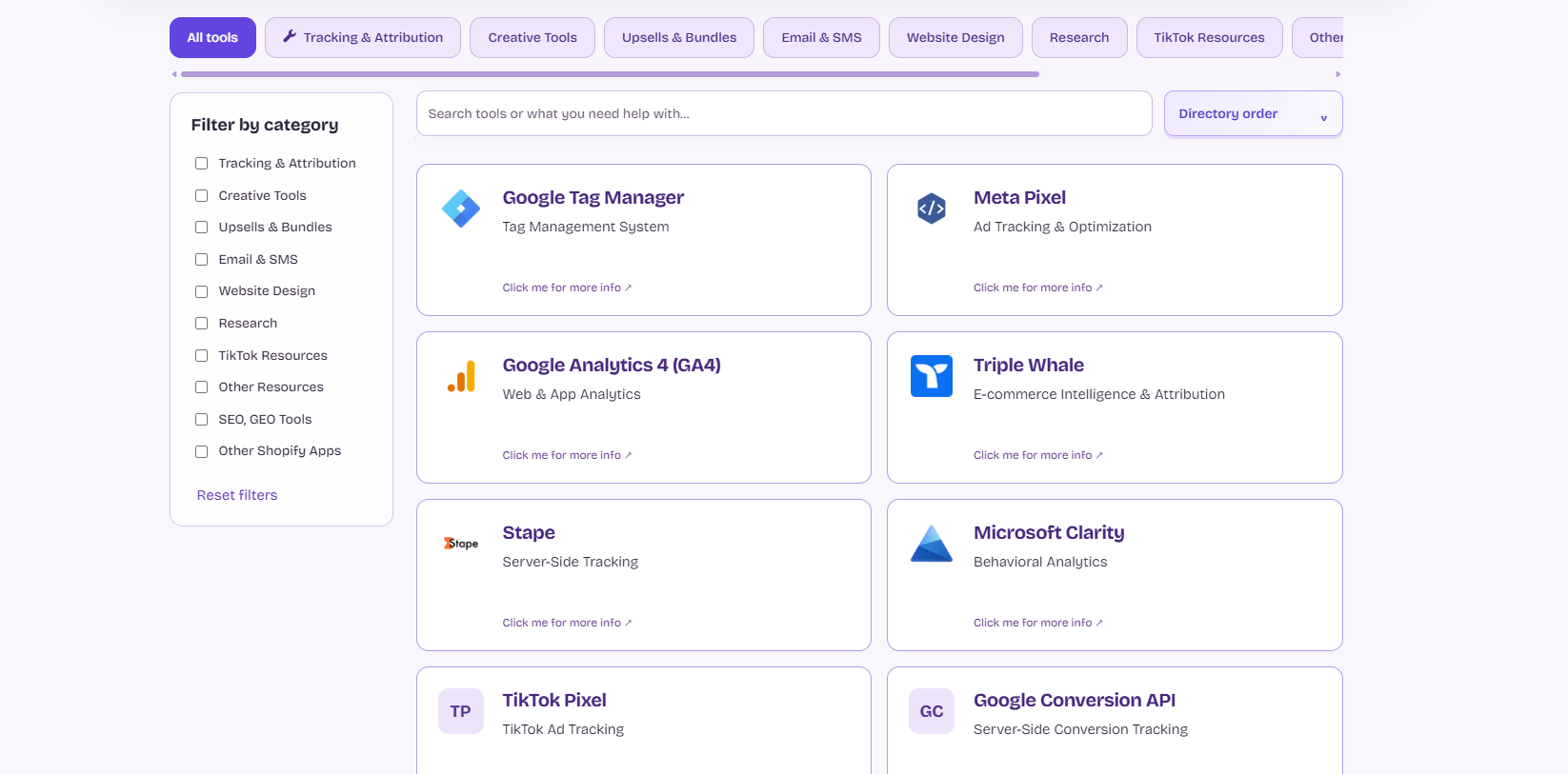Click the Meta Pixel code icon
This screenshot has width=1568, height=774.
tap(932, 208)
